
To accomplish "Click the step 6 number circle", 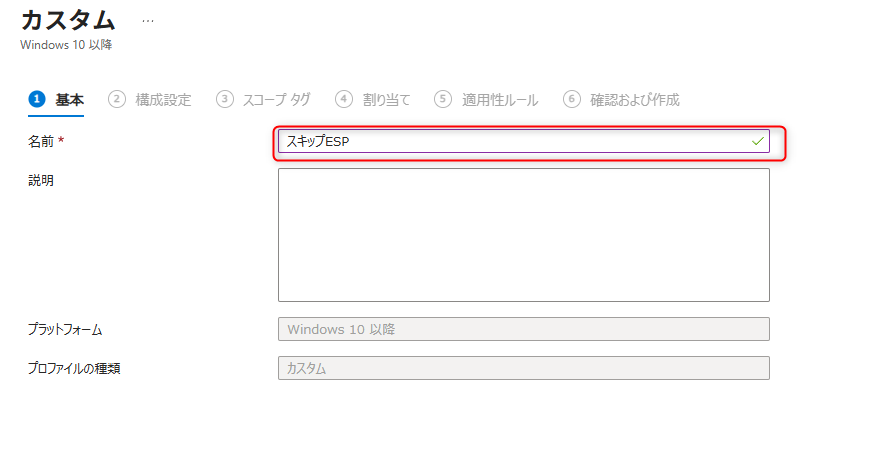I will point(572,99).
